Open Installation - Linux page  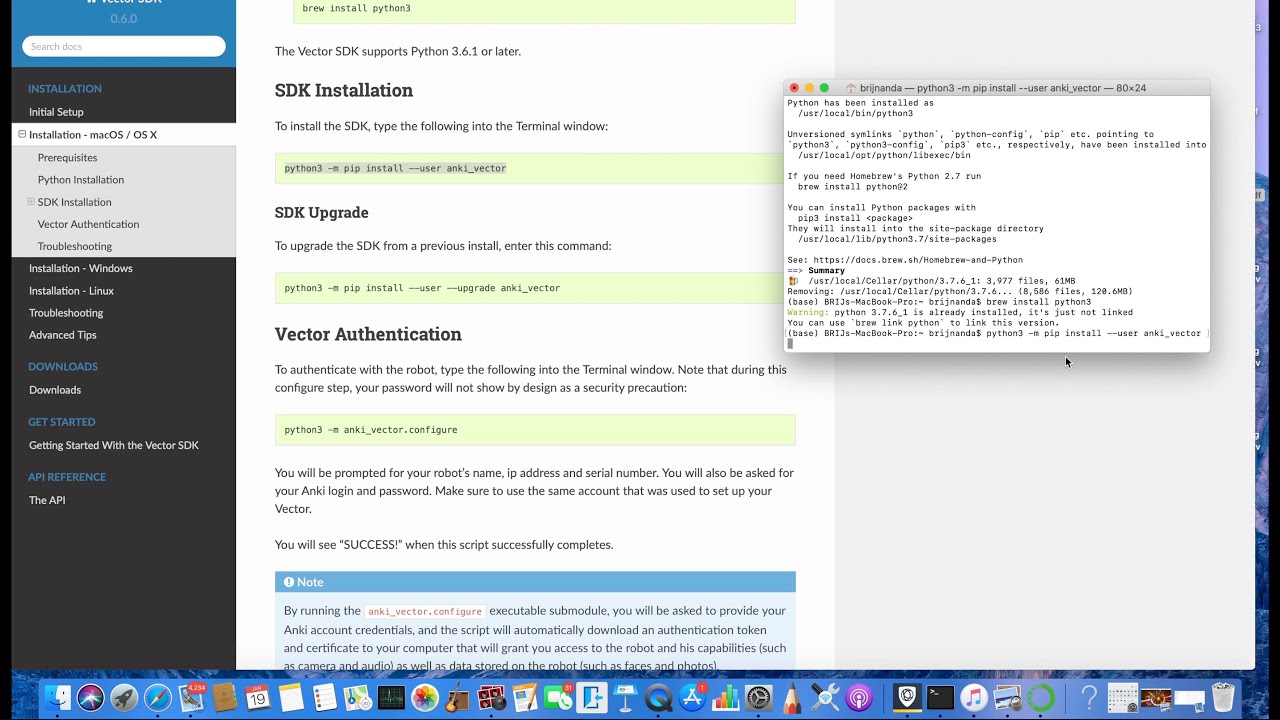tap(71, 291)
